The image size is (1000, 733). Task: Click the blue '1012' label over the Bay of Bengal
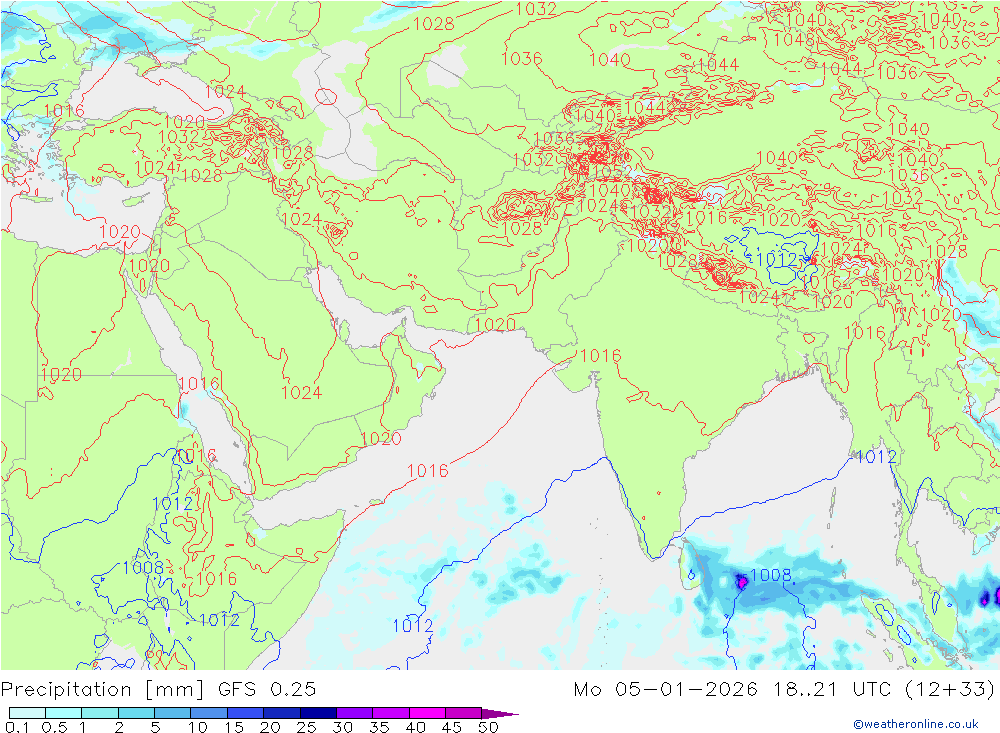coord(876,457)
